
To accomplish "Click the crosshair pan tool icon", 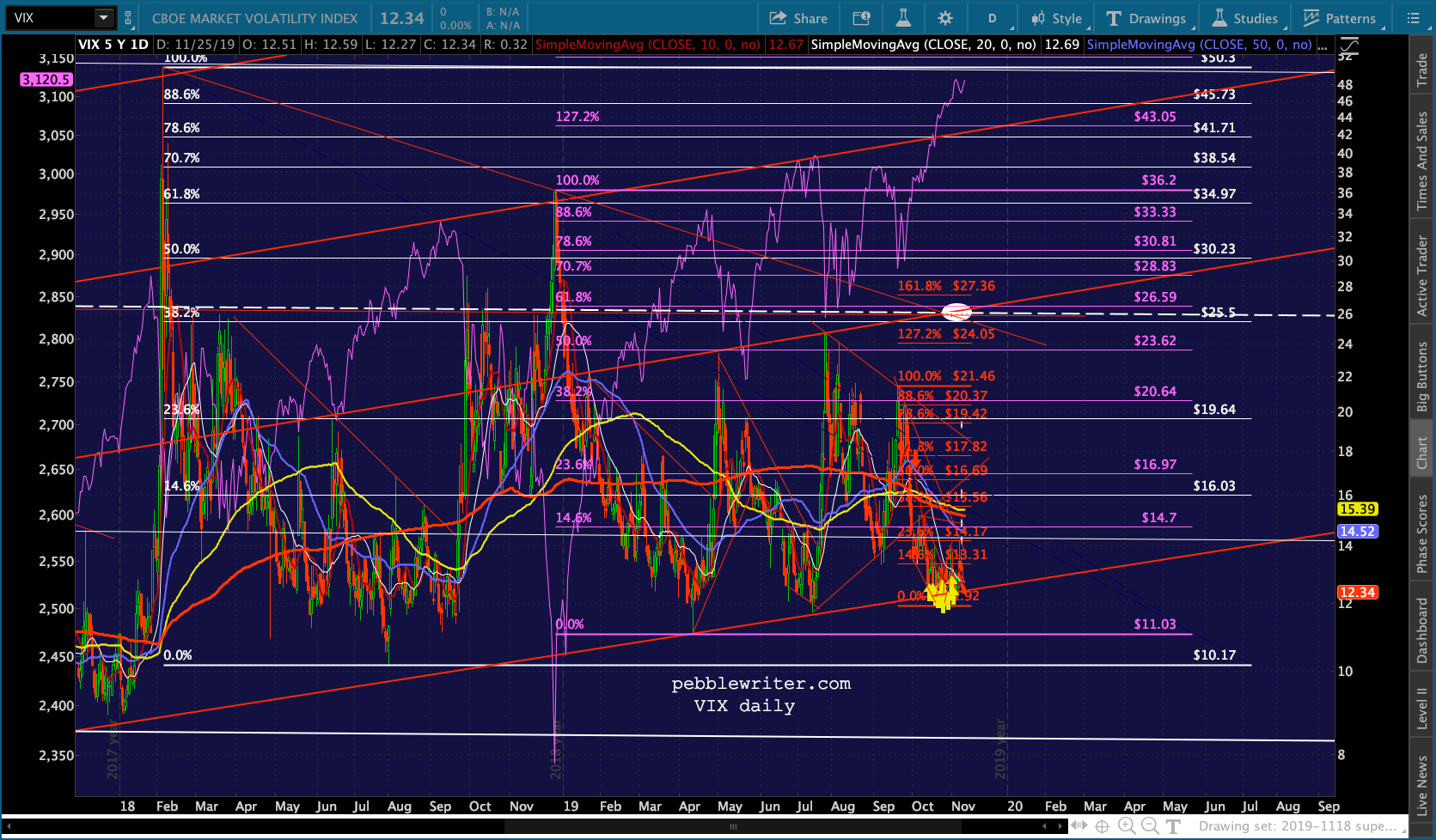I will [1102, 826].
